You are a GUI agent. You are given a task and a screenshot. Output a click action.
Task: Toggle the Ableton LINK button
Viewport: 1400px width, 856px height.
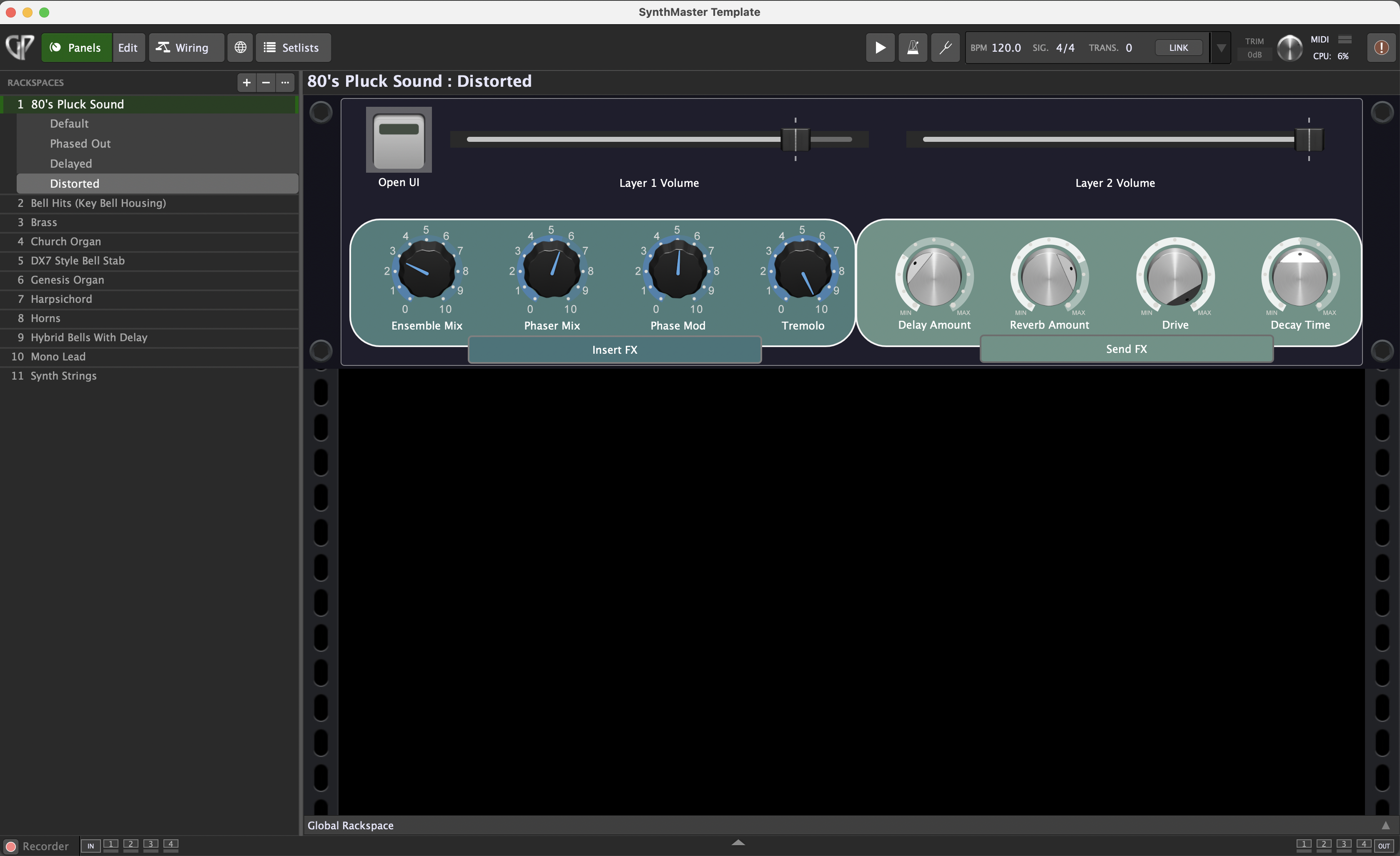(1178, 48)
